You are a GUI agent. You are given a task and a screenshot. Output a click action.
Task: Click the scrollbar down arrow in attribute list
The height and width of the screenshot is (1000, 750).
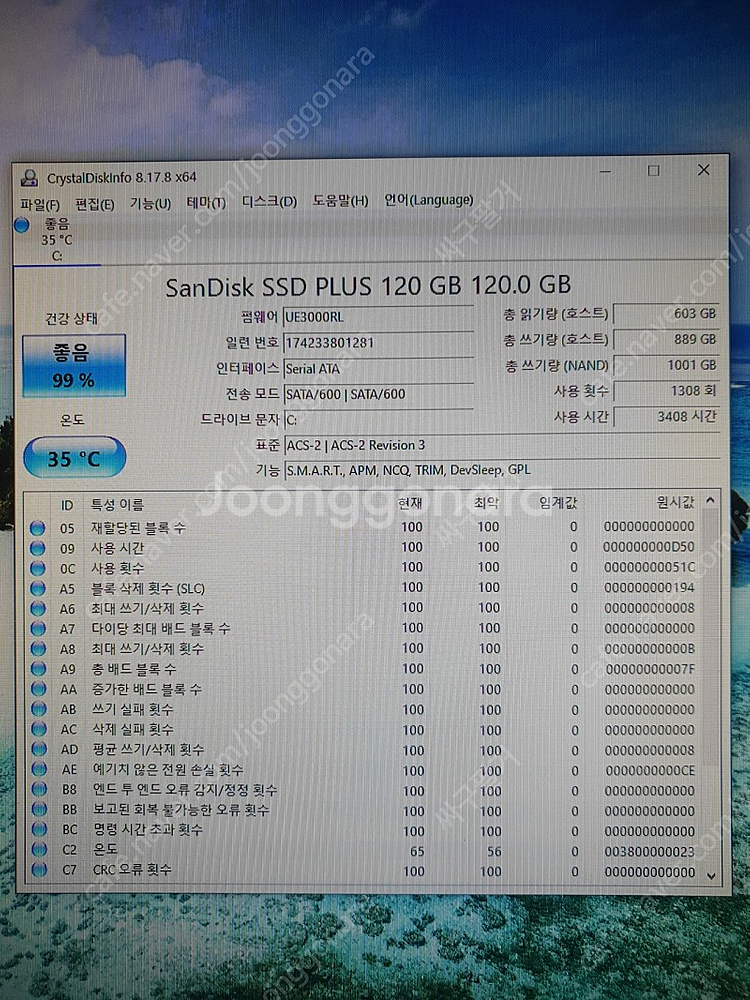pos(712,876)
